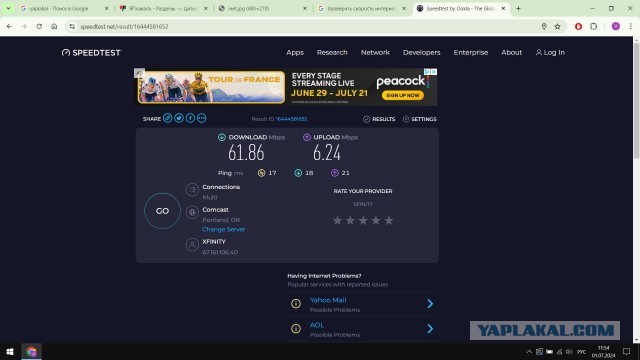The height and width of the screenshot is (360, 640).
Task: Click the location permission icon in address bar
Action: point(544,27)
